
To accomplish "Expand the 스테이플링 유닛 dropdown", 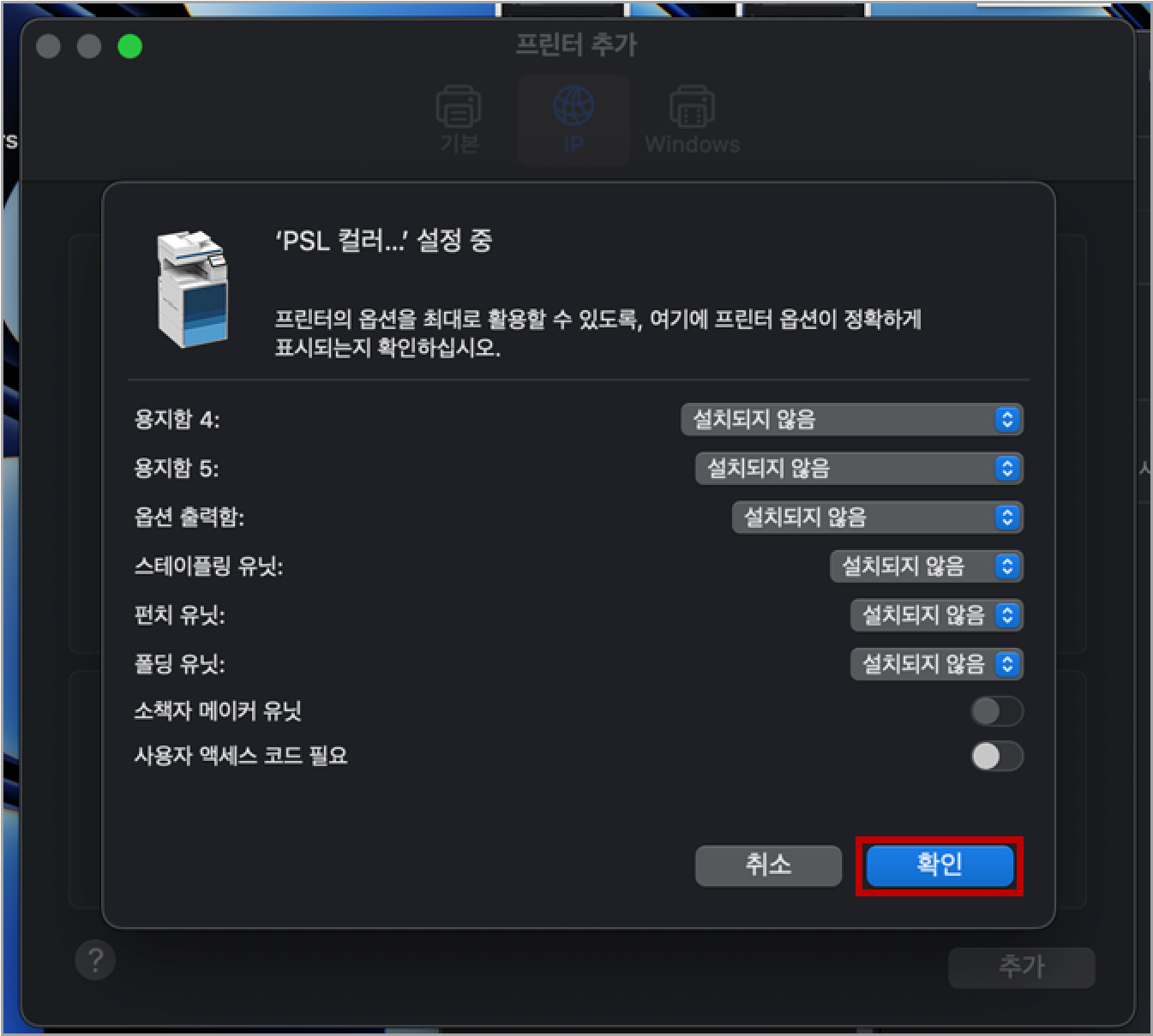I will click(x=927, y=566).
